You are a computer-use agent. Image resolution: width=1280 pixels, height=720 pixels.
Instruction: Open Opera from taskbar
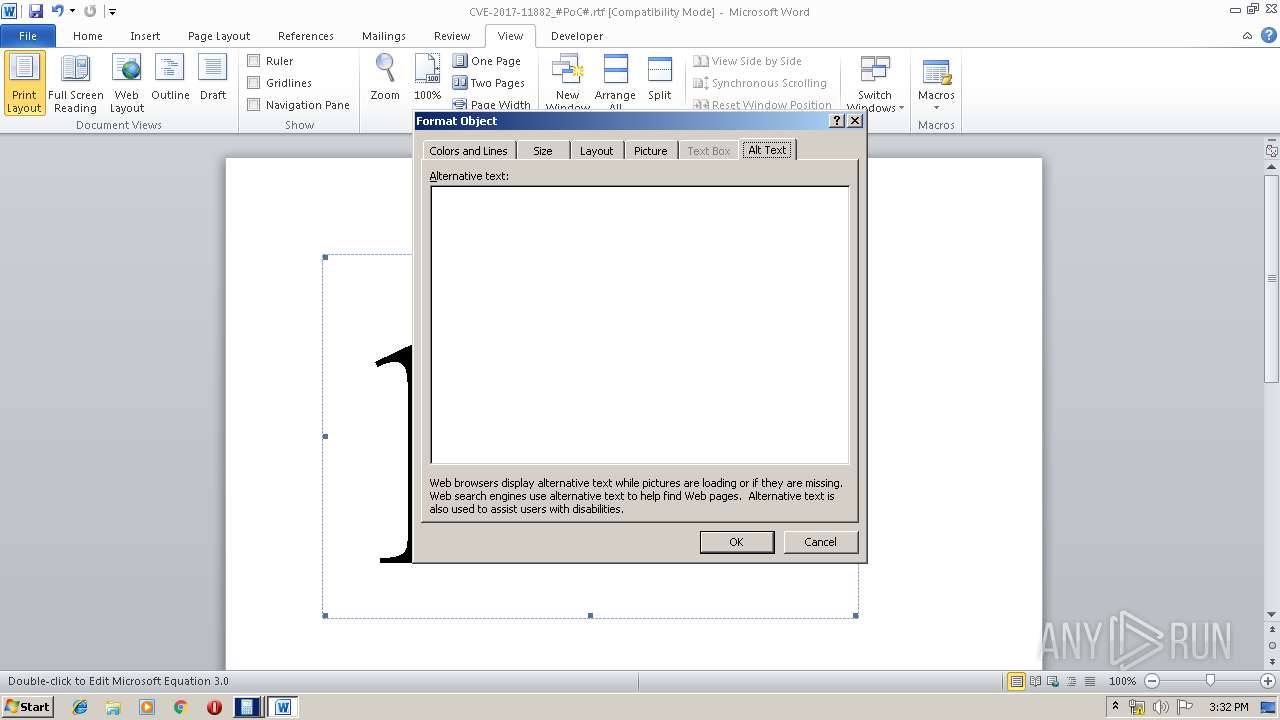tap(214, 707)
